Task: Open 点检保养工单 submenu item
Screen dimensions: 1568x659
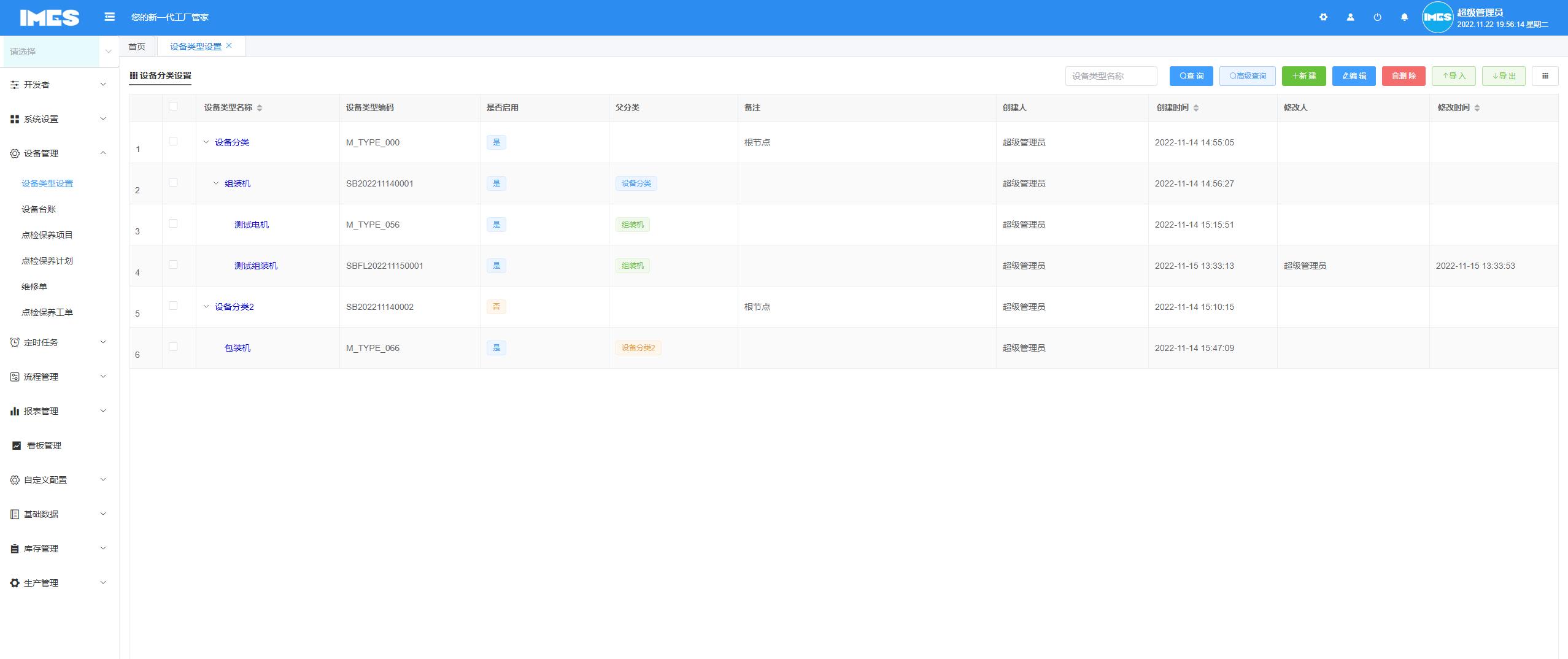Action: tap(47, 312)
